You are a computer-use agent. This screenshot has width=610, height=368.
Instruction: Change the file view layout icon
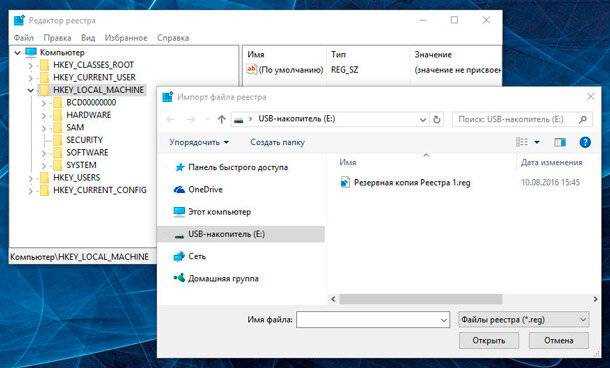pos(521,142)
